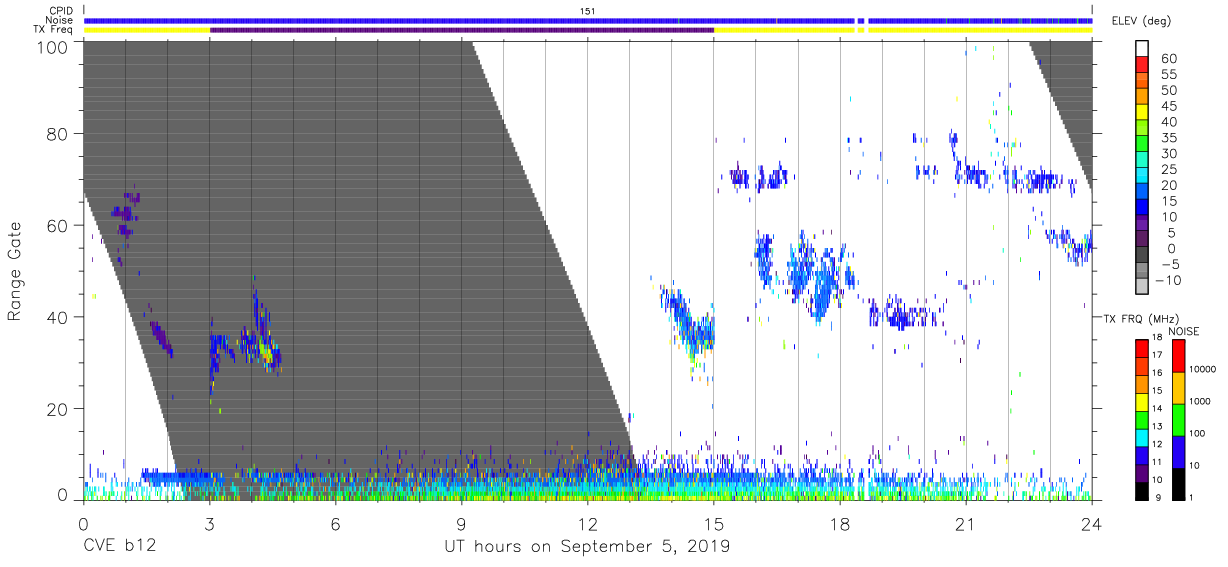Pick the blue segment of the NOISE color bar
Image resolution: width=1228 pixels, height=567 pixels.
point(1178,452)
